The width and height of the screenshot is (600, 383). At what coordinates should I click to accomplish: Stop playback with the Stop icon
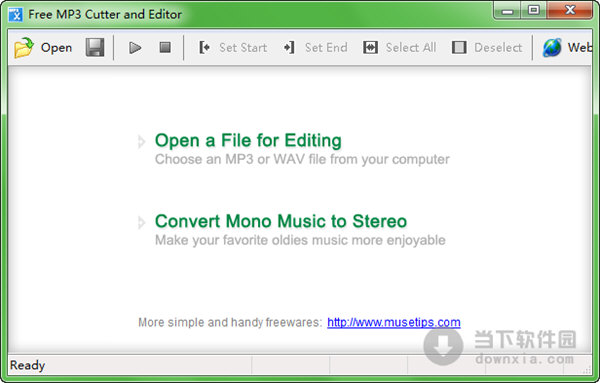[x=165, y=47]
